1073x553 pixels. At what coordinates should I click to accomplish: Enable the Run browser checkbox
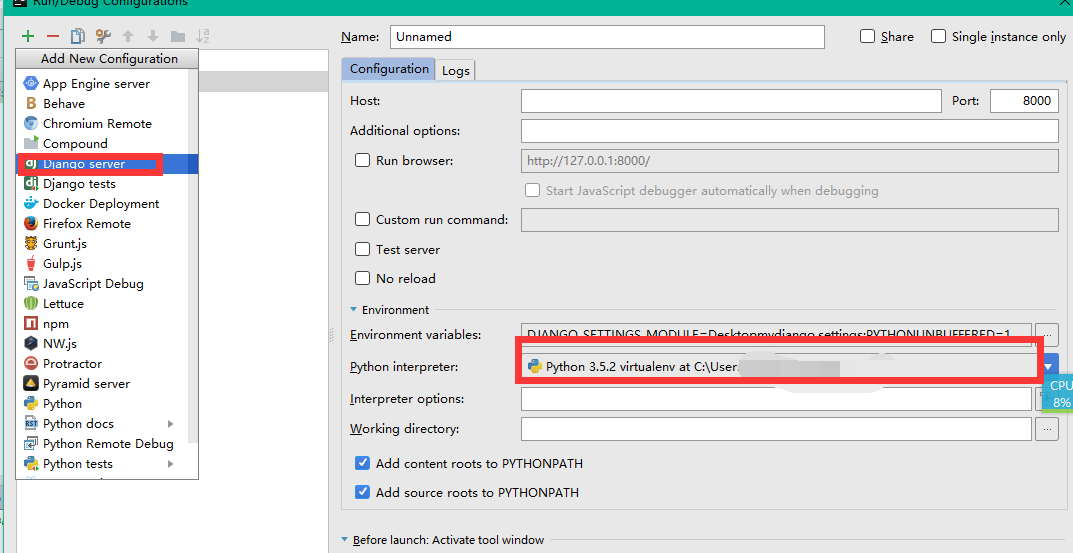362,161
